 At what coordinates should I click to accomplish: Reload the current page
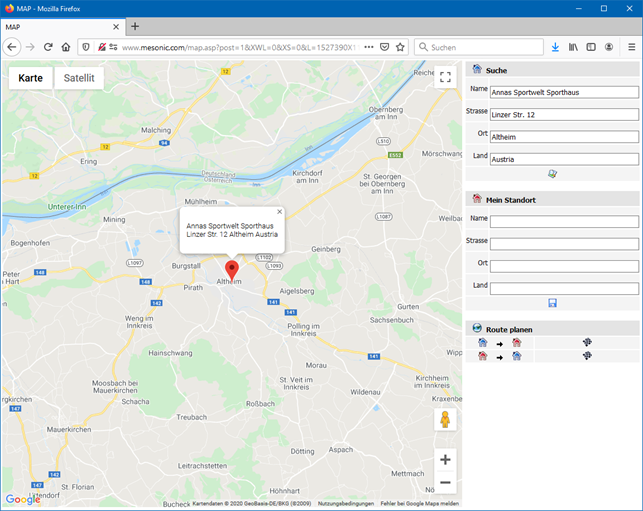(x=47, y=47)
